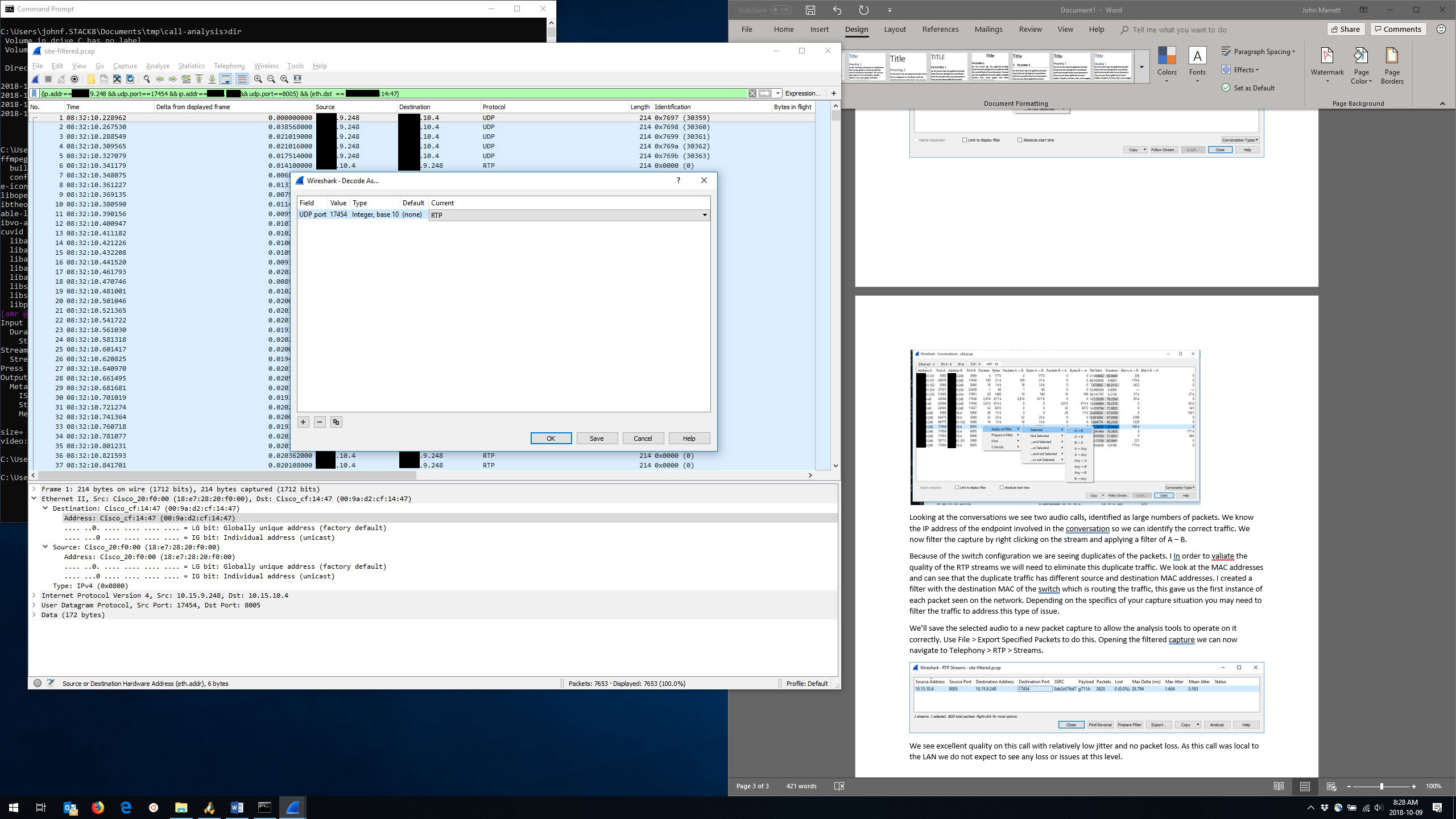The width and height of the screenshot is (1456, 819).
Task: Click Wireshark find packet magnifier icon
Action: (147, 79)
